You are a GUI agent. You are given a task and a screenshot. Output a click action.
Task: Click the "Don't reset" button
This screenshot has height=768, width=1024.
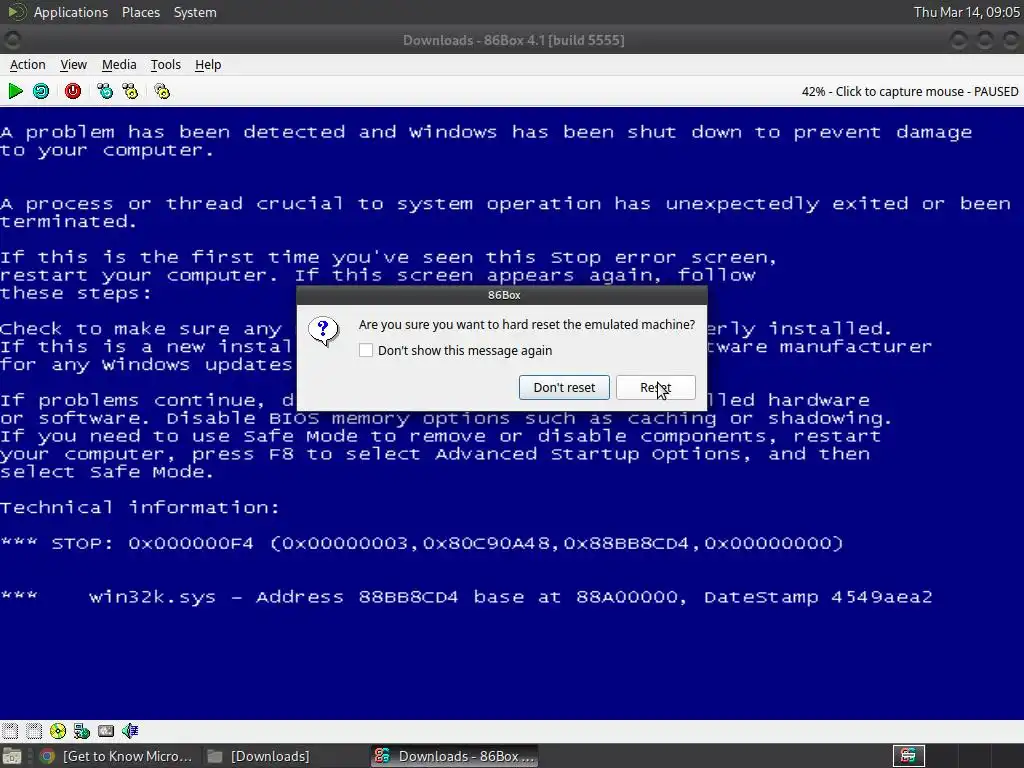pos(564,387)
